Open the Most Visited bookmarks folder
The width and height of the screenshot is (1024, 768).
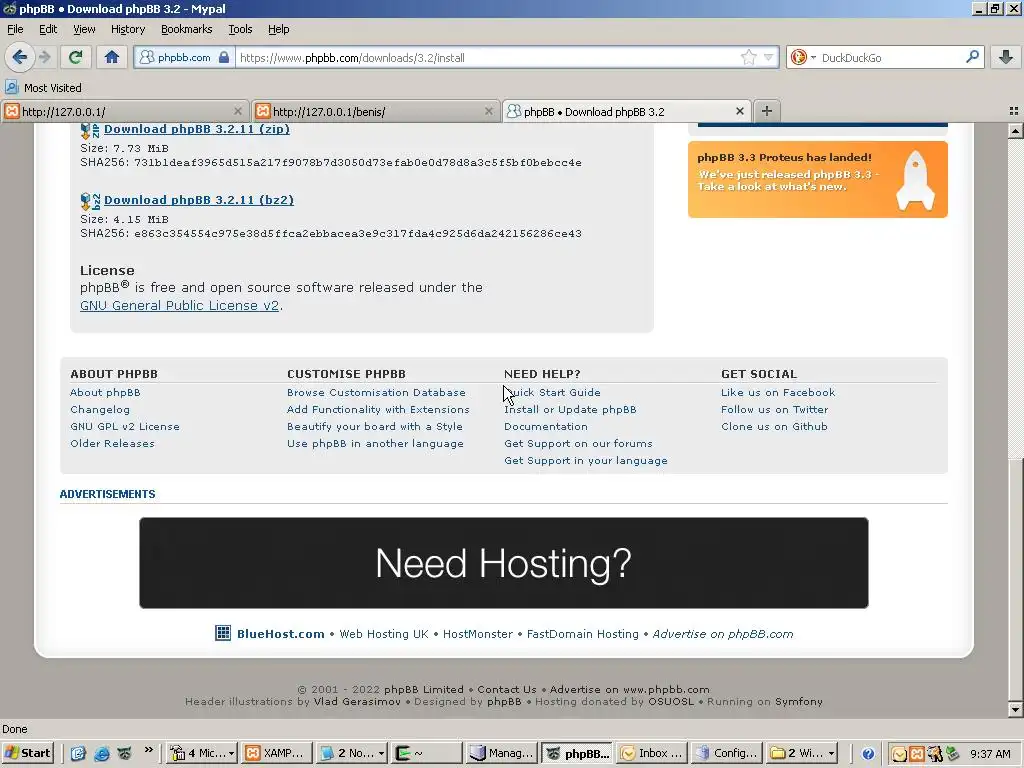point(43,88)
